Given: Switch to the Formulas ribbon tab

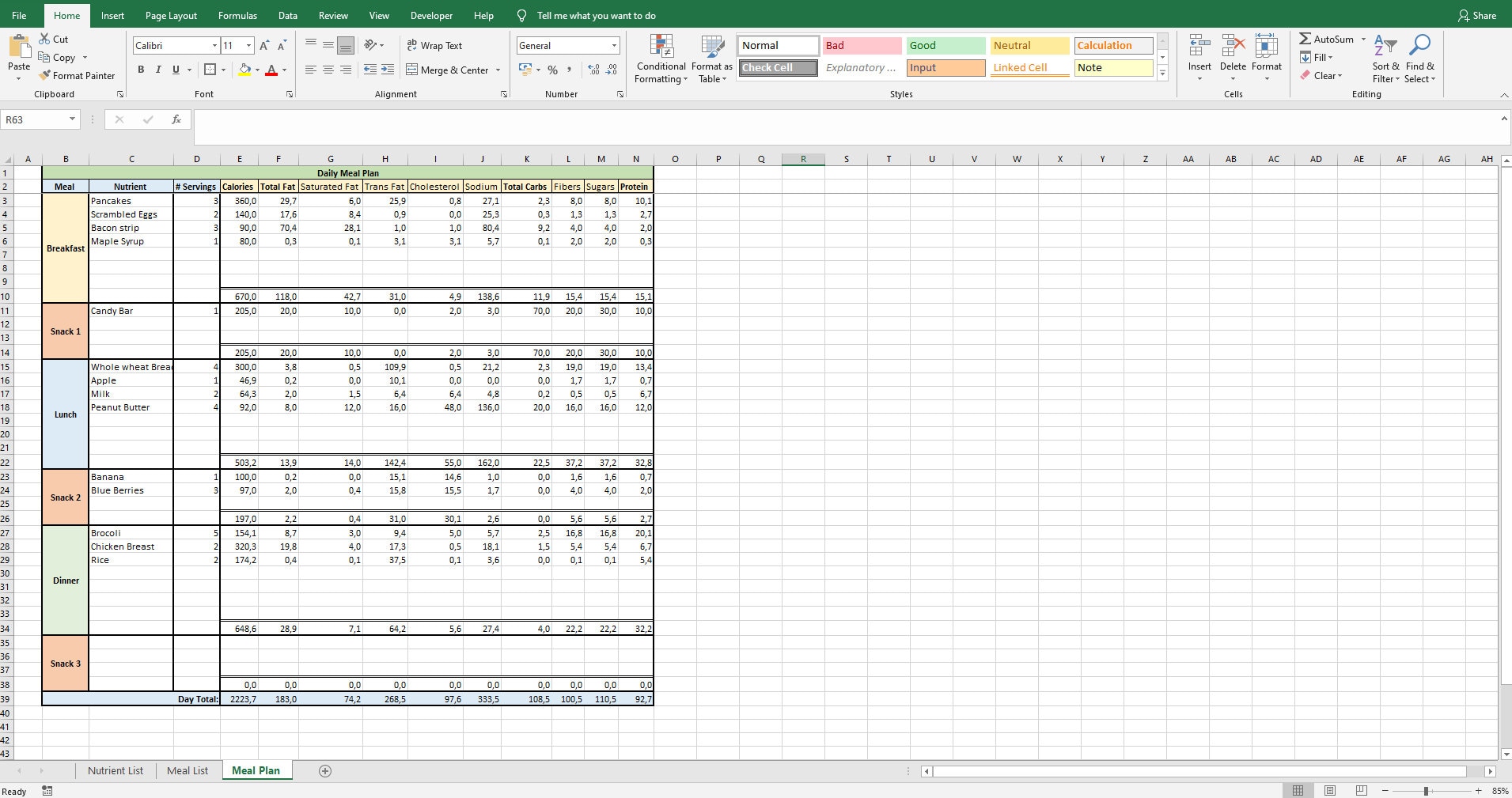Looking at the screenshot, I should (237, 15).
